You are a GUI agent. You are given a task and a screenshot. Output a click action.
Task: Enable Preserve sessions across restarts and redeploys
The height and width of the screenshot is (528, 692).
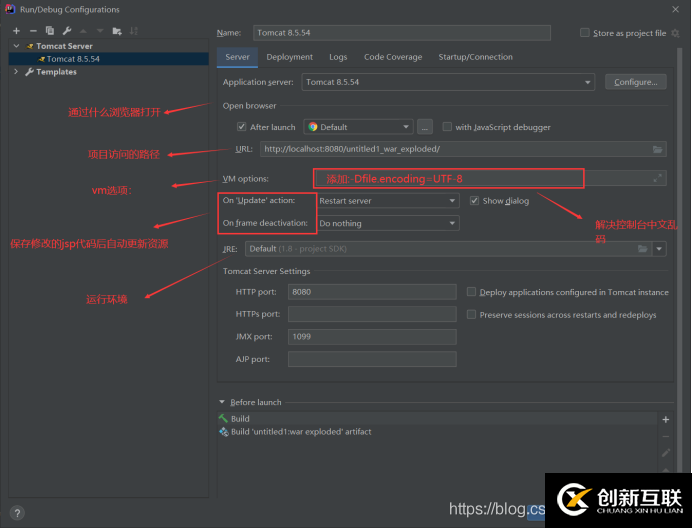tap(471, 314)
